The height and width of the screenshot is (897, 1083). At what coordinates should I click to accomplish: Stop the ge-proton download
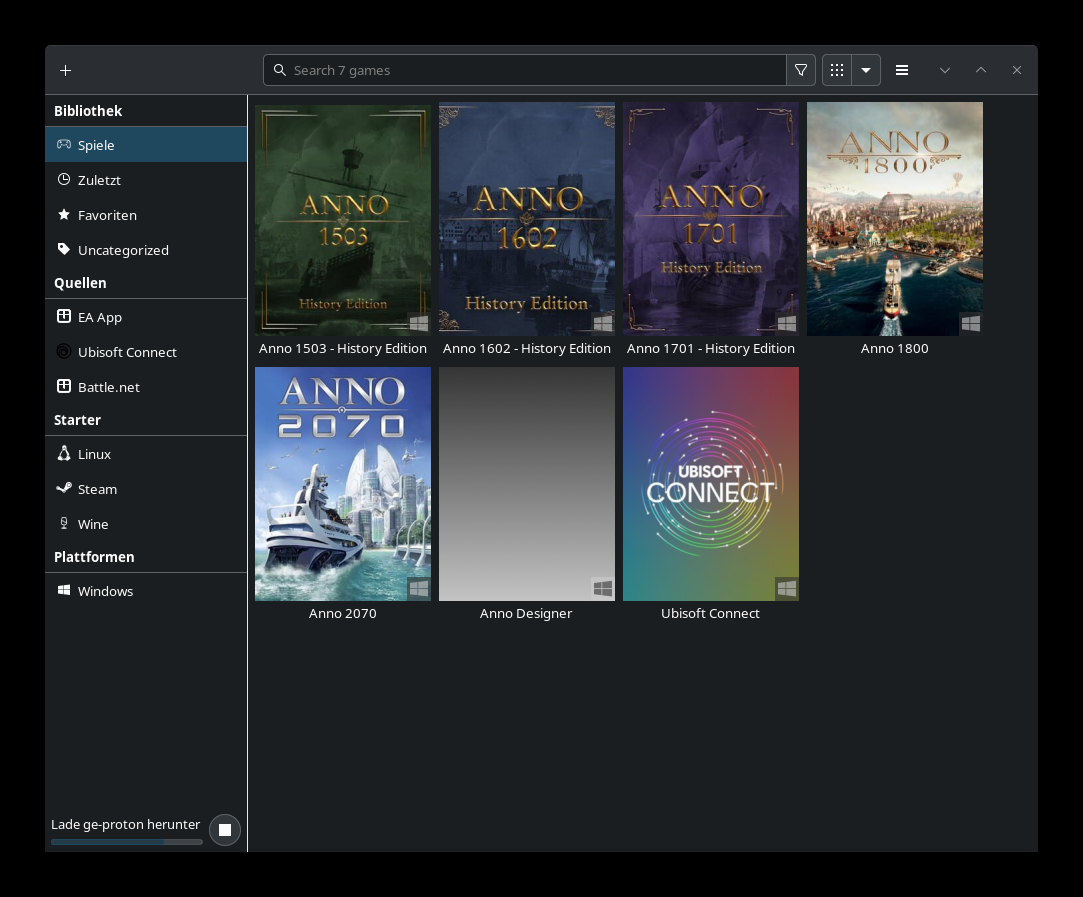pyautogui.click(x=225, y=830)
